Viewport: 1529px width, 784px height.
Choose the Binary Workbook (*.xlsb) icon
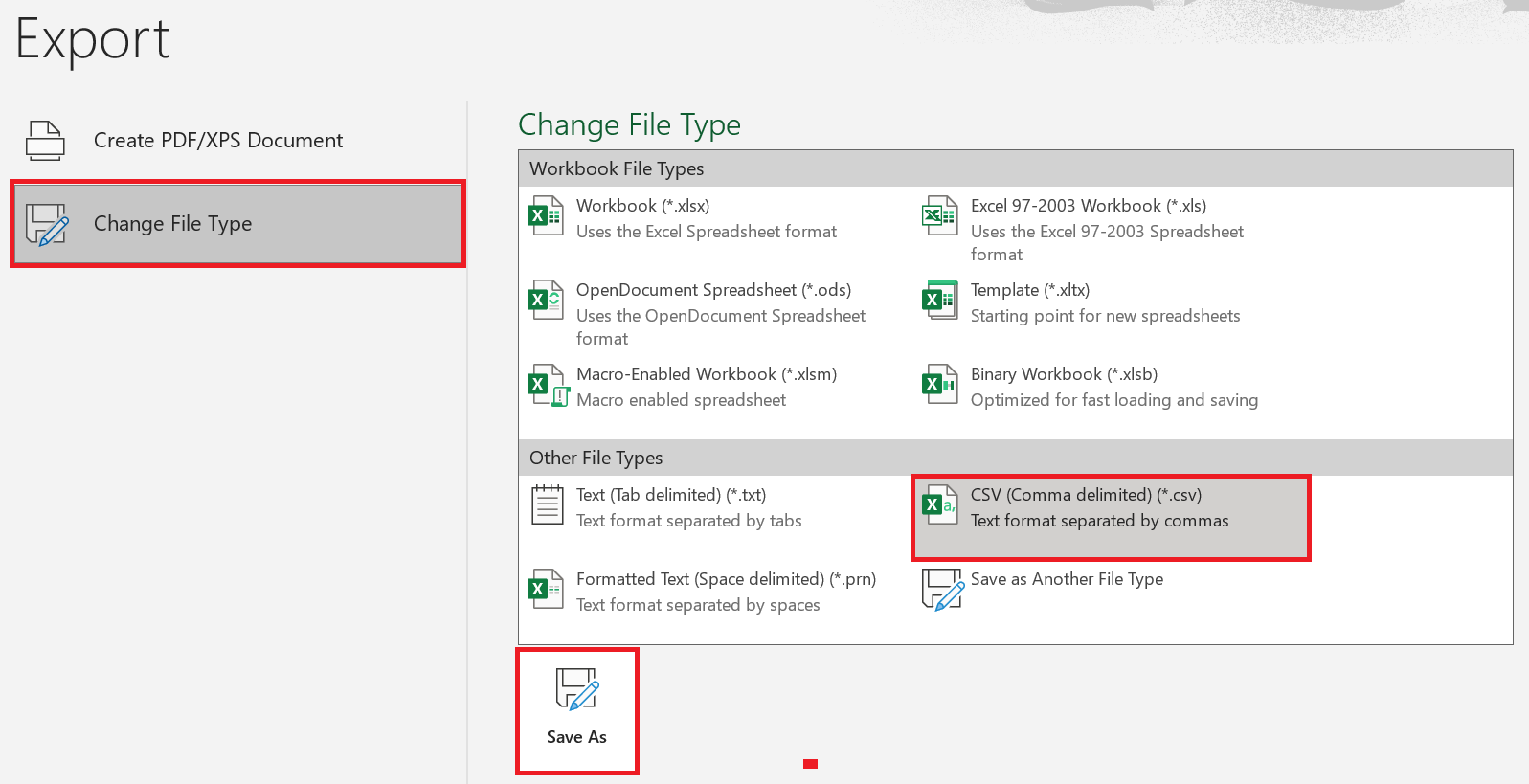tap(939, 384)
